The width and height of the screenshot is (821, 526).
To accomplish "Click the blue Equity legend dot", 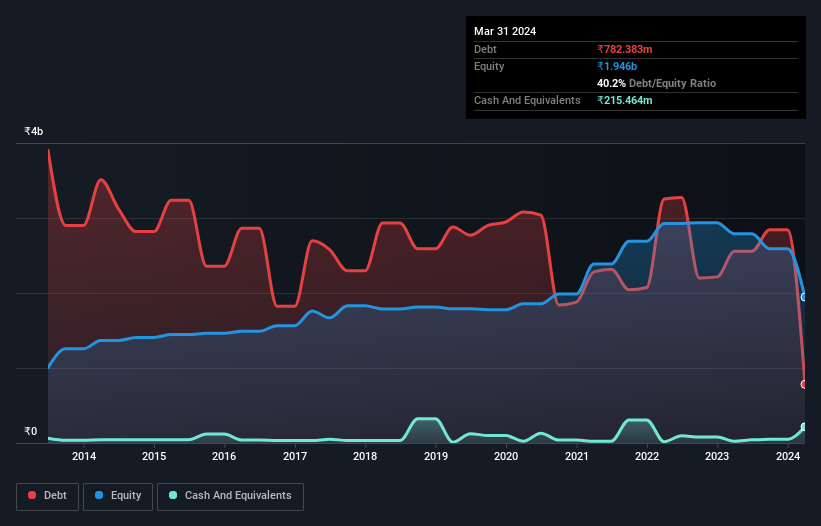I will pos(99,495).
